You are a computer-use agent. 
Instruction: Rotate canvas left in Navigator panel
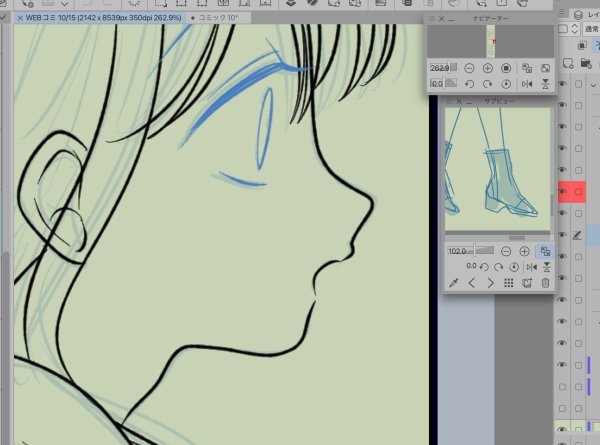[x=470, y=84]
